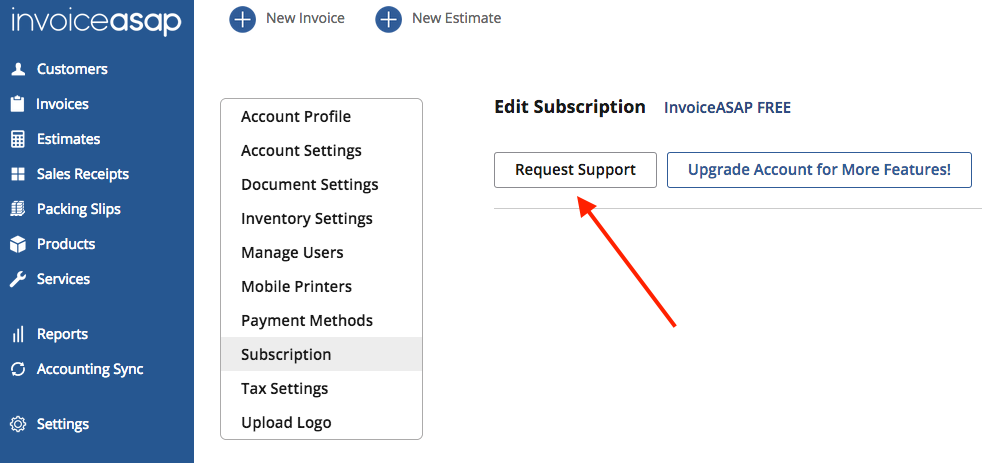Click the Packing Slips icon
Screen dimensions: 996x463
17,209
